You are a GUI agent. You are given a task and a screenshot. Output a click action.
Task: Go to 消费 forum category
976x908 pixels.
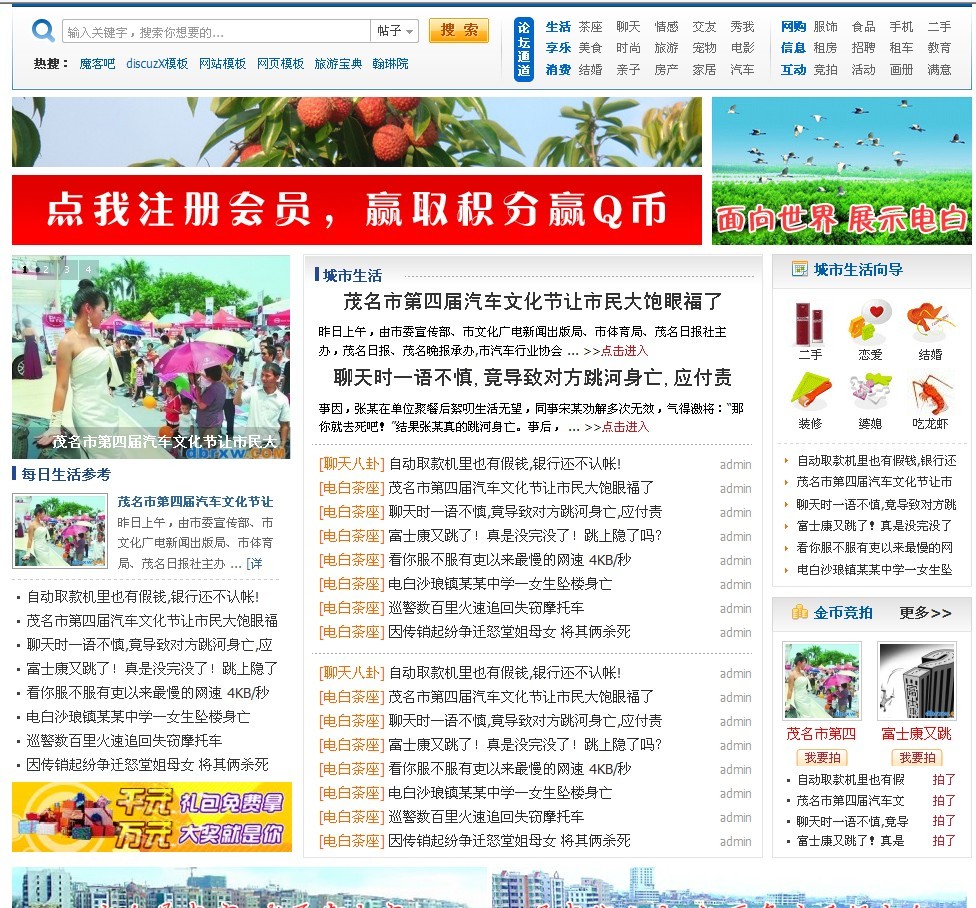pyautogui.click(x=558, y=69)
